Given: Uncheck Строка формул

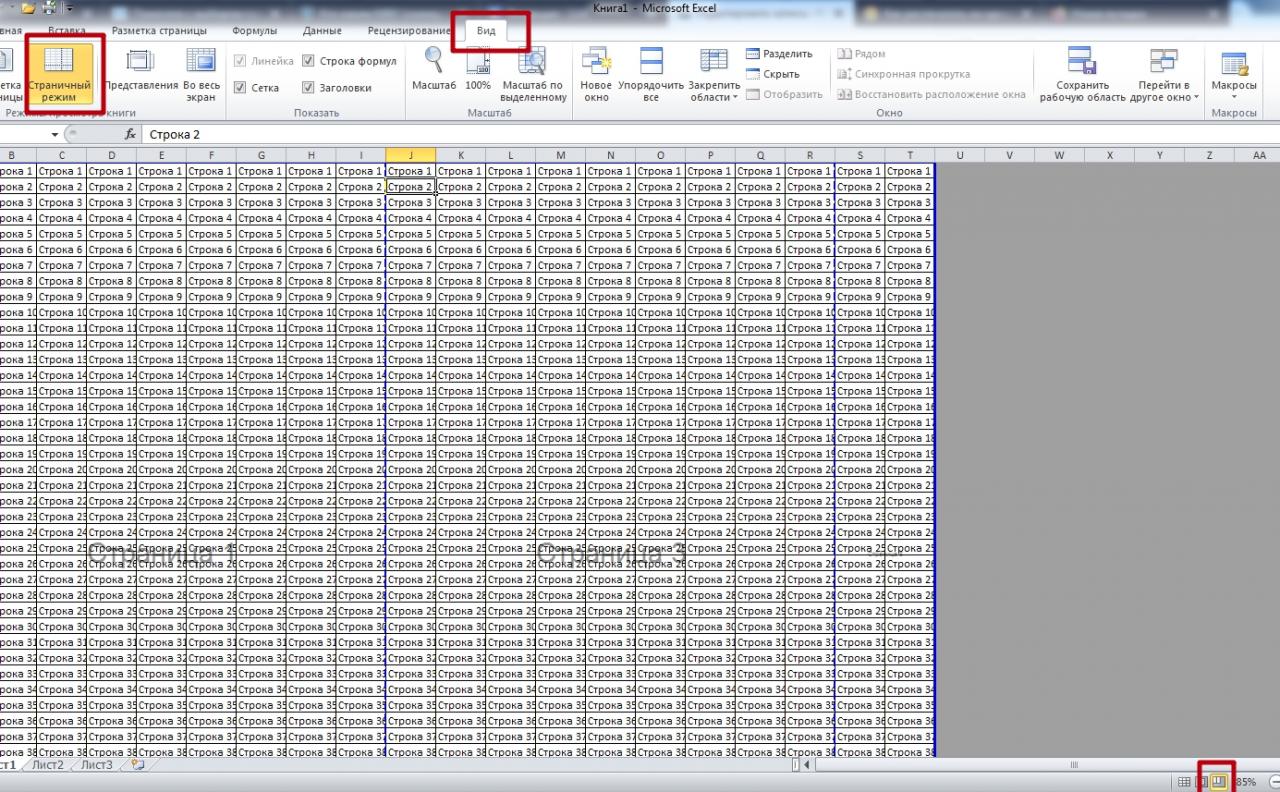Looking at the screenshot, I should (x=308, y=59).
